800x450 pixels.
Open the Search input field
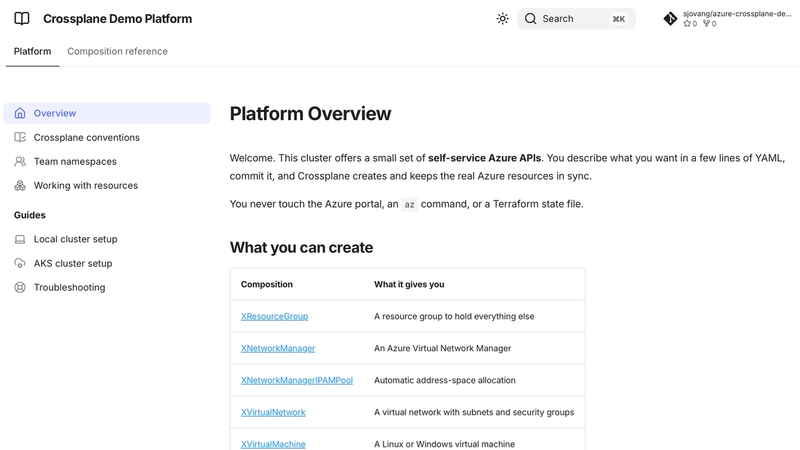click(x=576, y=19)
